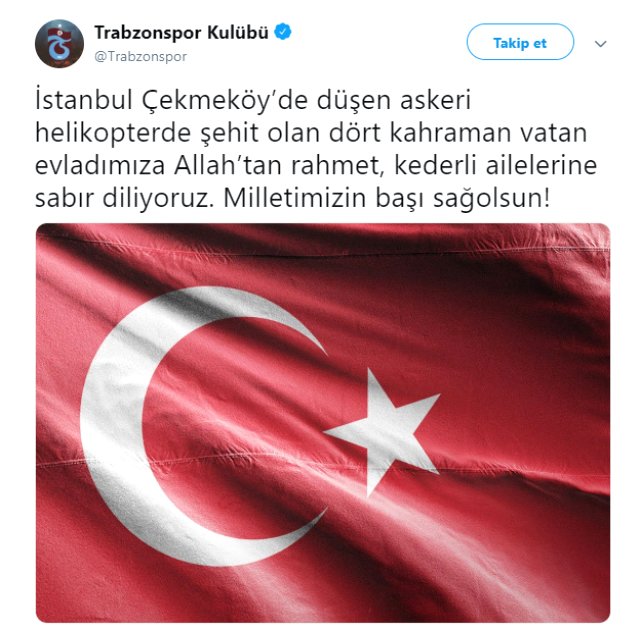Click the word şehit in the tweet
640x631 pixels.
coord(229,133)
